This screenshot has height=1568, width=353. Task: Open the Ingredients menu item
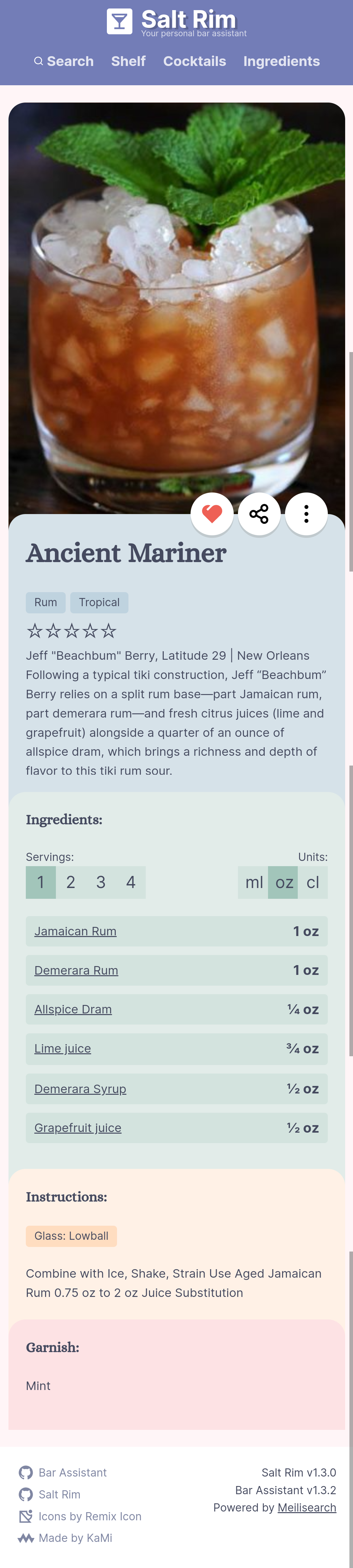tap(282, 61)
